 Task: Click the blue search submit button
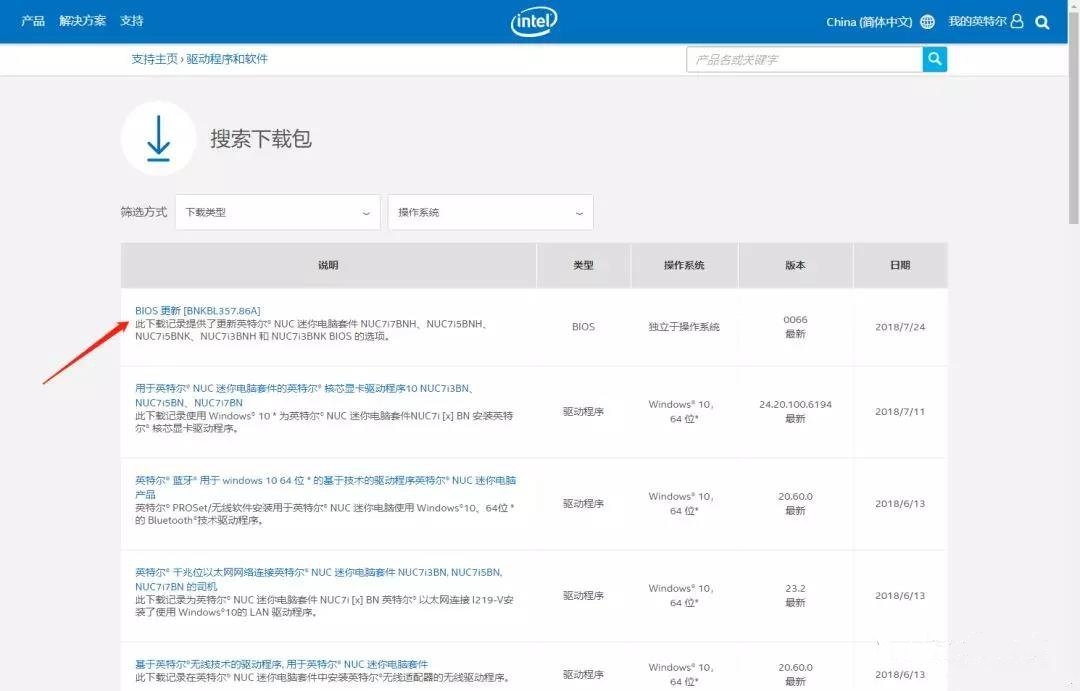coord(935,59)
